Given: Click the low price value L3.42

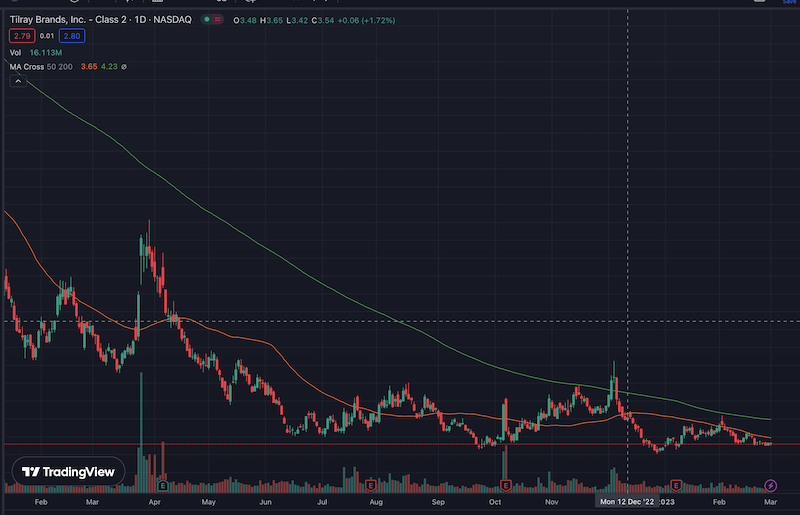Looking at the screenshot, I should (x=297, y=20).
